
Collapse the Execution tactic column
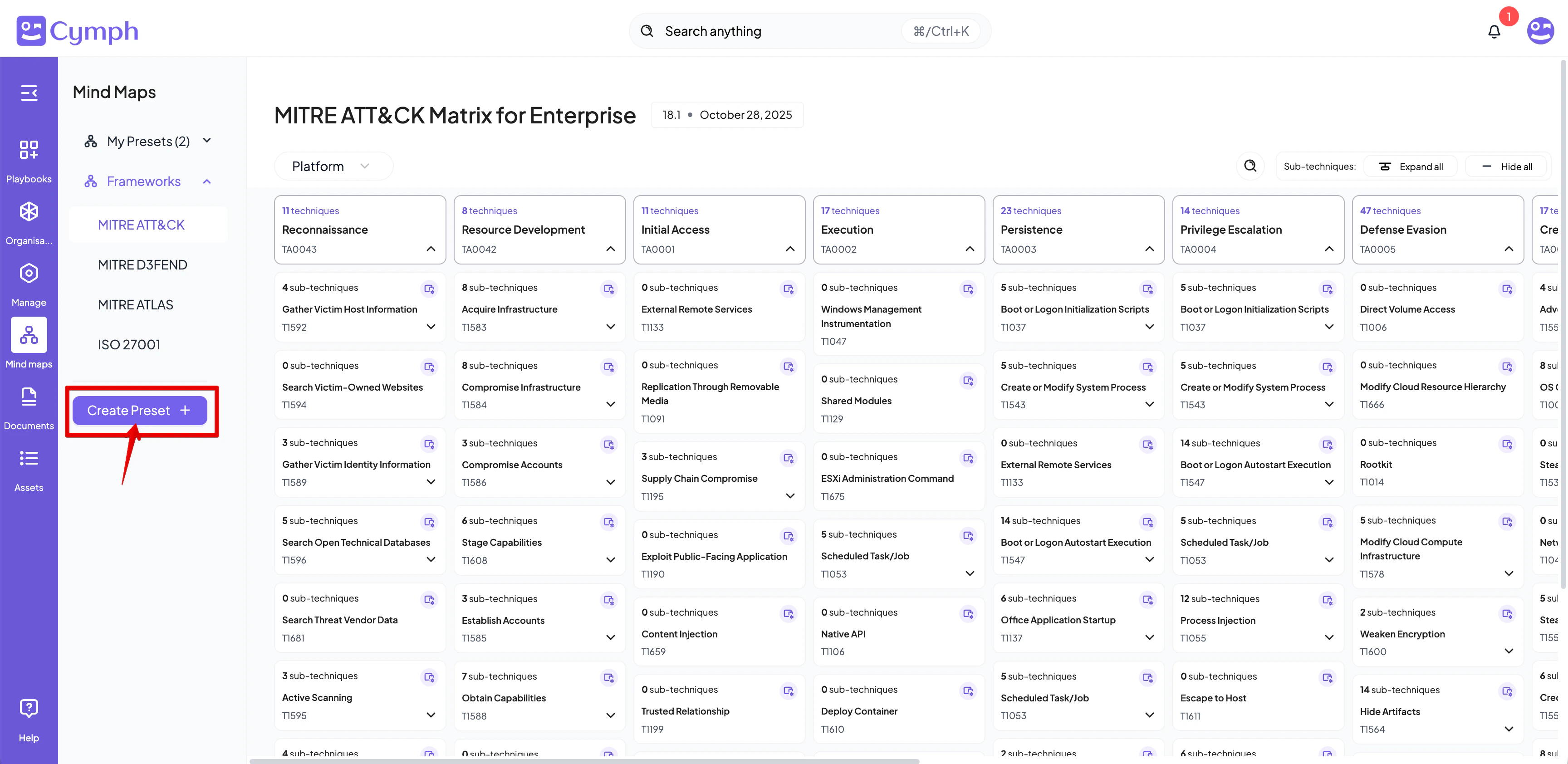970,249
